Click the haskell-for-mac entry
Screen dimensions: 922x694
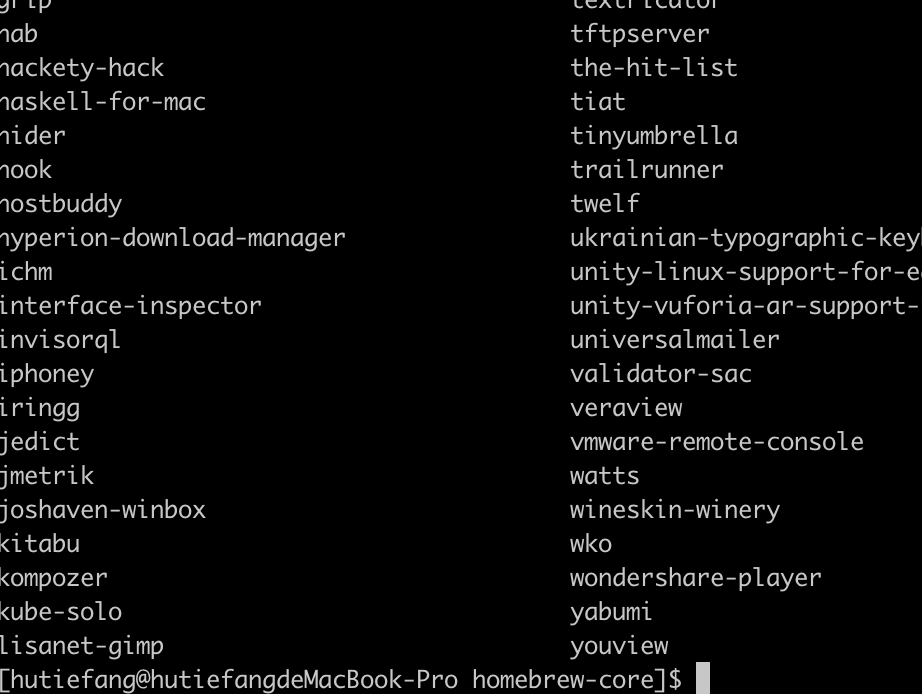pos(103,102)
